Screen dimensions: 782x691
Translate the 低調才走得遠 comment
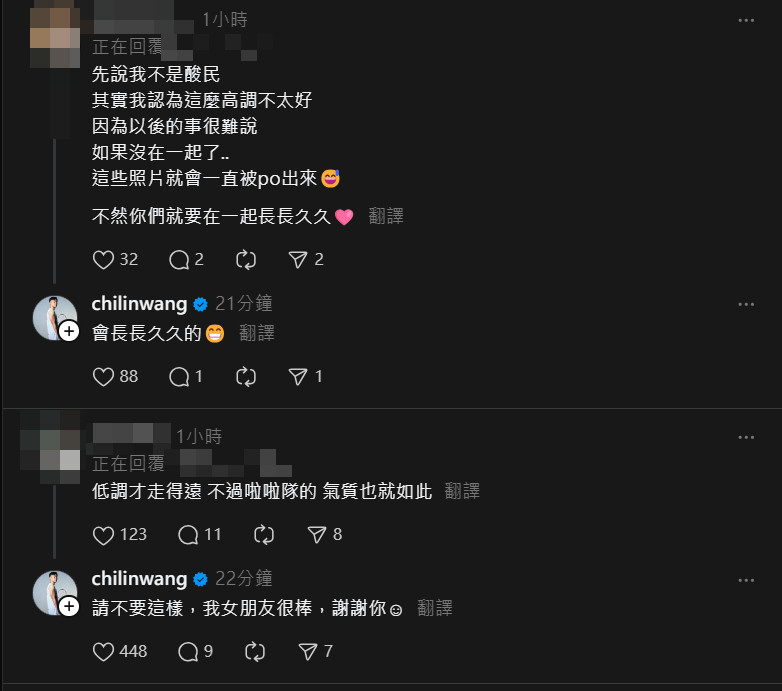pyautogui.click(x=462, y=492)
